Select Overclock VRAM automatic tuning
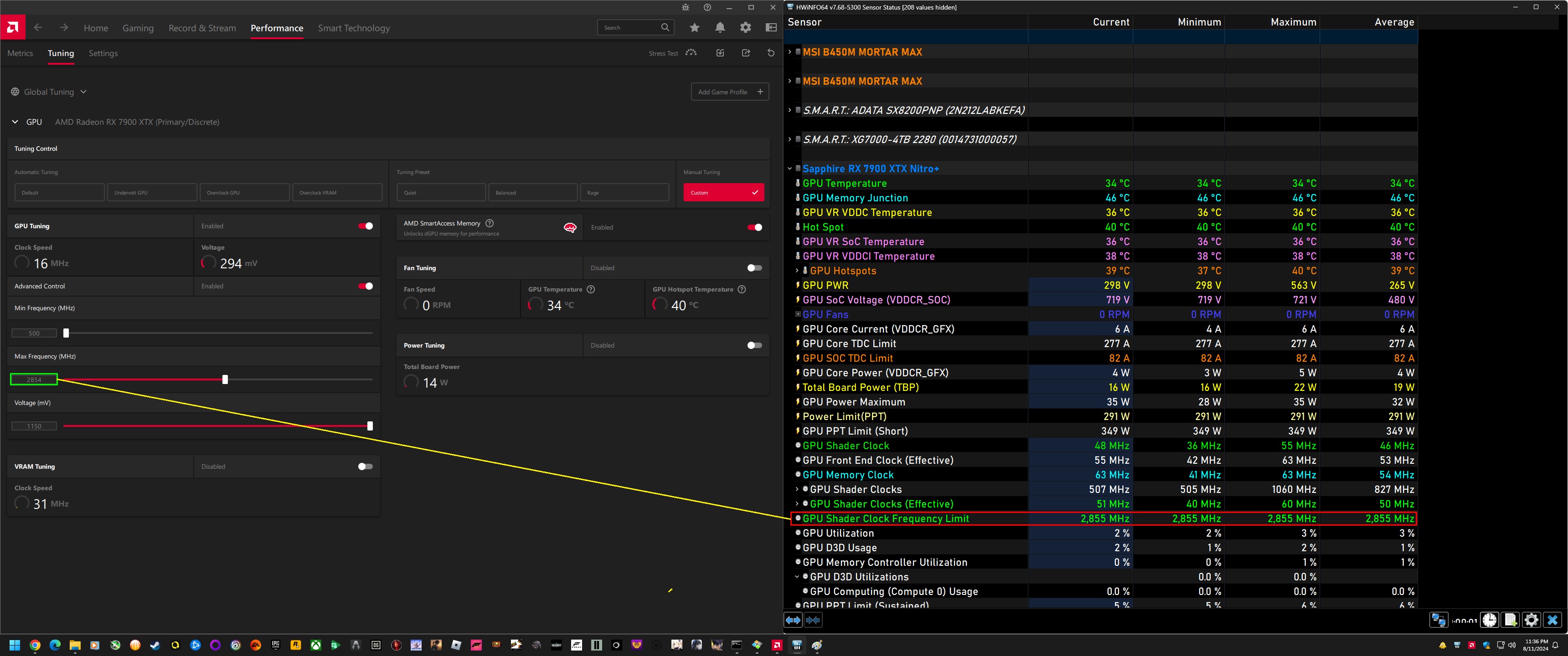The height and width of the screenshot is (656, 1568). [x=337, y=192]
